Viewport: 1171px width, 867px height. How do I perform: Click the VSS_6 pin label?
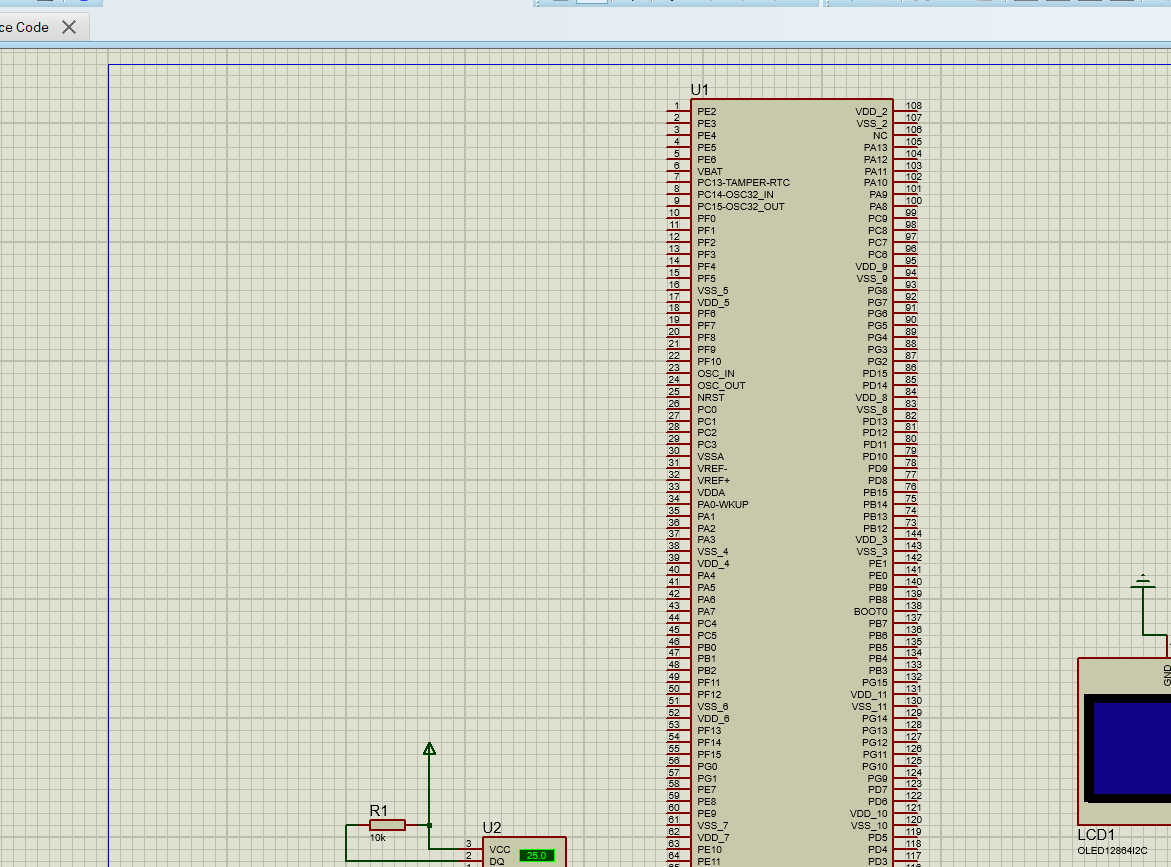pos(713,706)
